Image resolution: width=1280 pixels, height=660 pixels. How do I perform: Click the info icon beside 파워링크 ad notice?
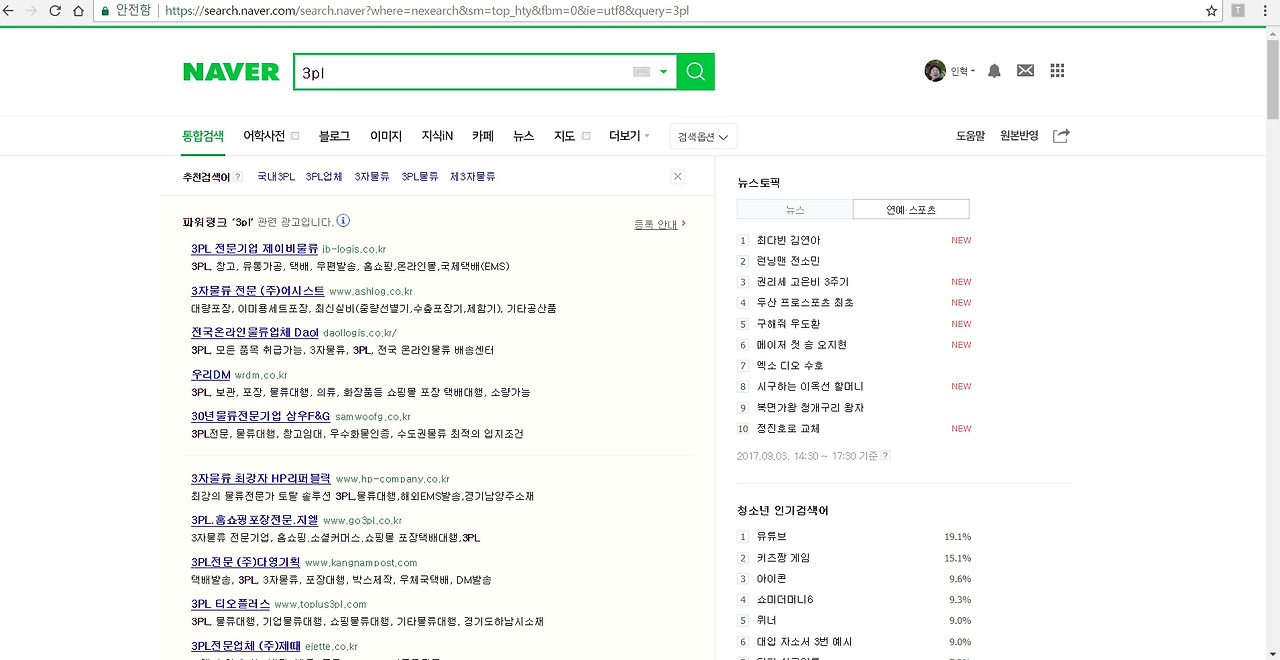tap(343, 221)
